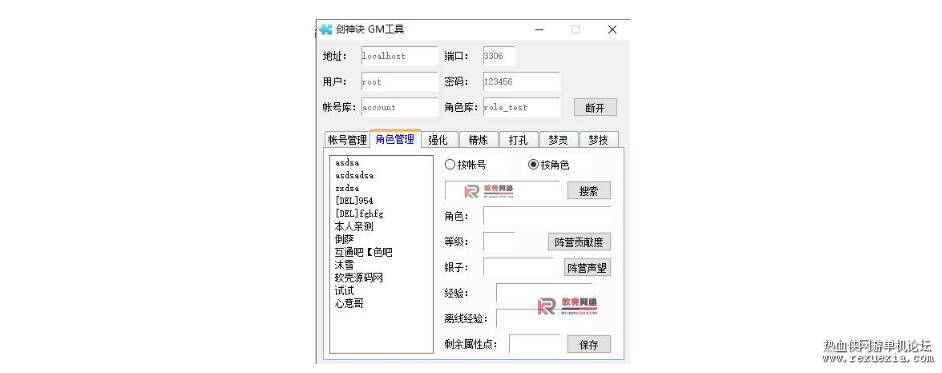
Task: Open the 打孔 tab
Action: 518,140
